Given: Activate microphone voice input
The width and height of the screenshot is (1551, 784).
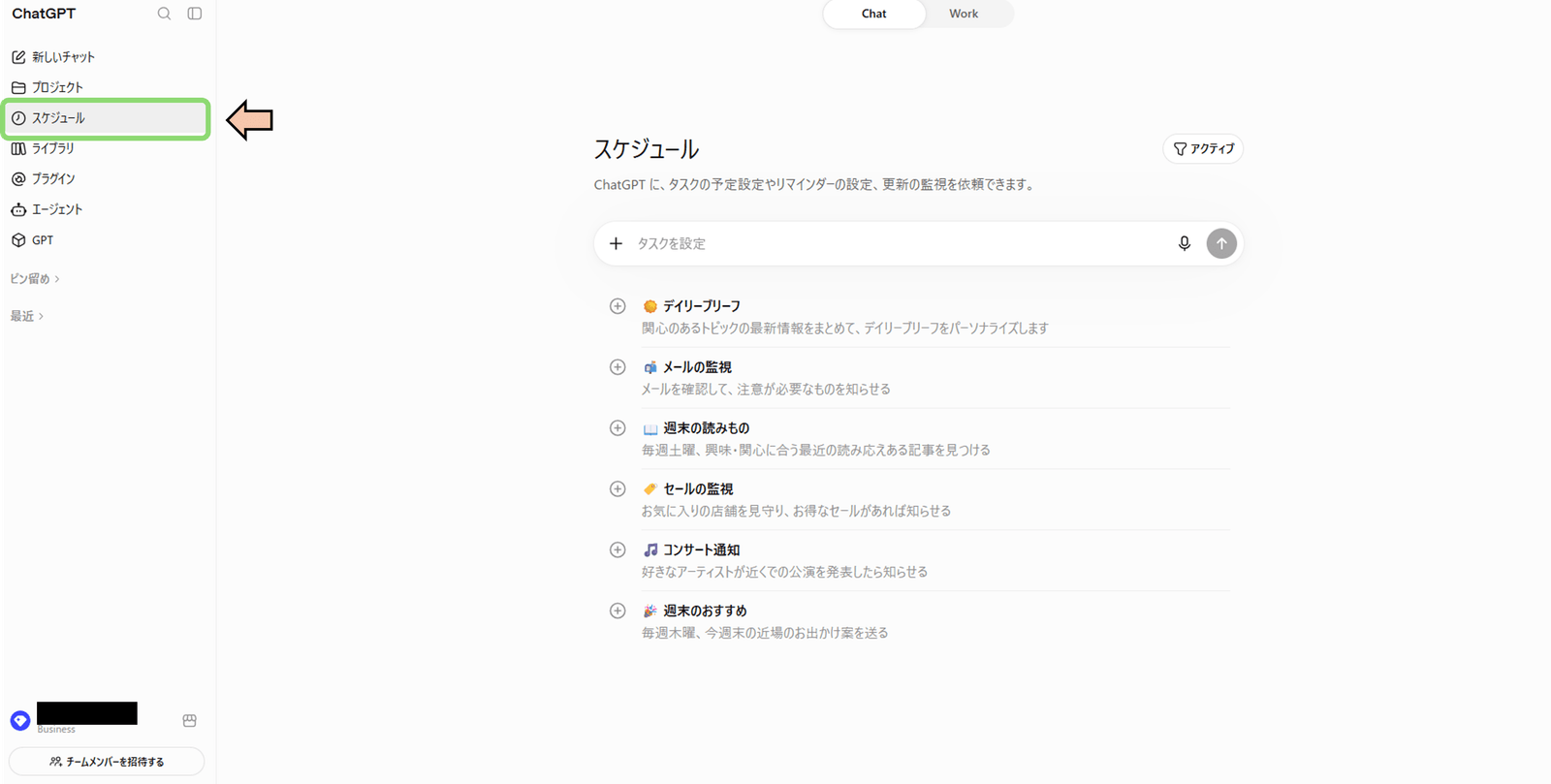Looking at the screenshot, I should pos(1184,243).
